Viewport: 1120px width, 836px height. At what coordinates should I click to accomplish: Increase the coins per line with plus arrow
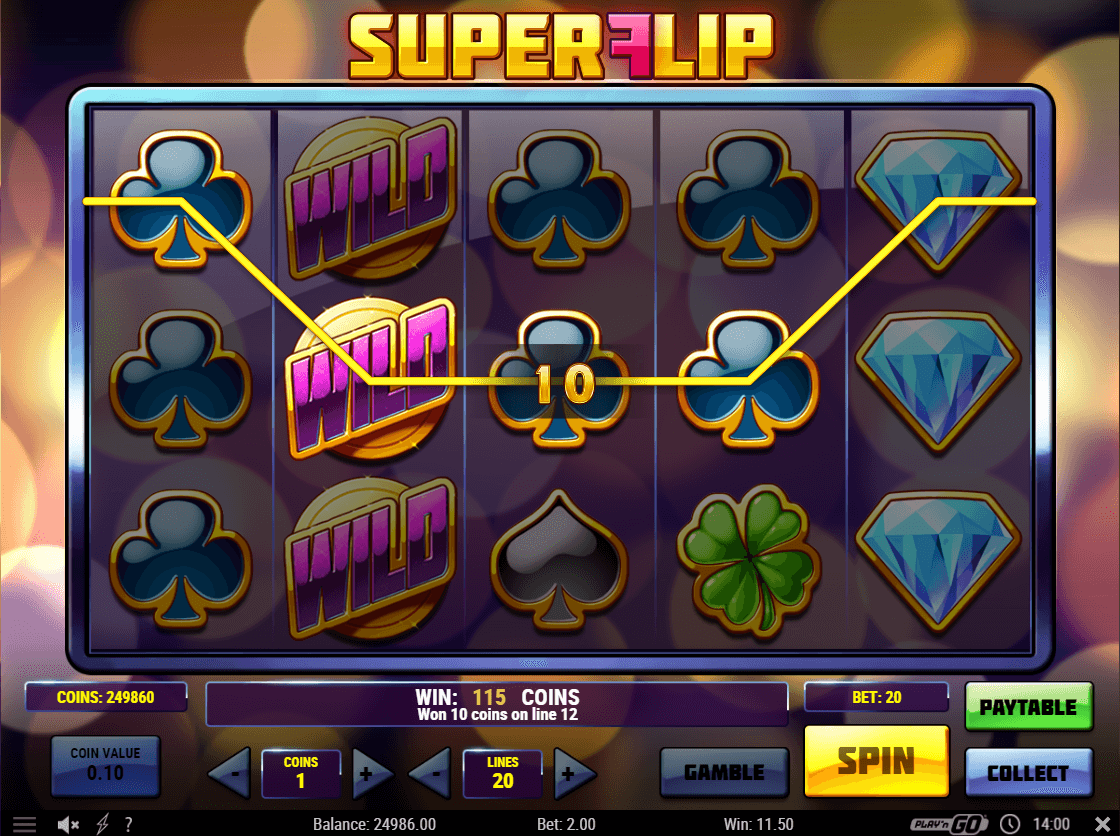tap(371, 772)
